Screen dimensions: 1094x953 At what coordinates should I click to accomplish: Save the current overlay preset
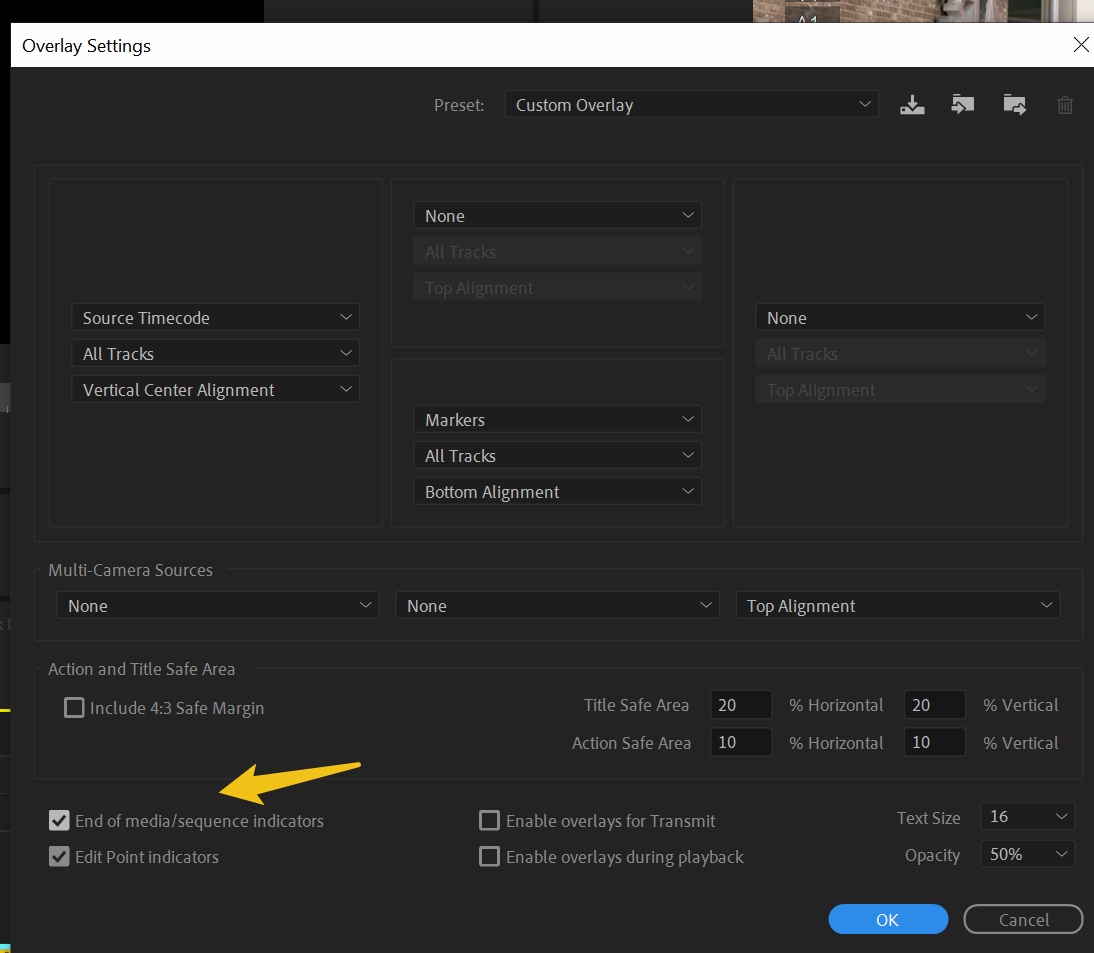[x=911, y=104]
